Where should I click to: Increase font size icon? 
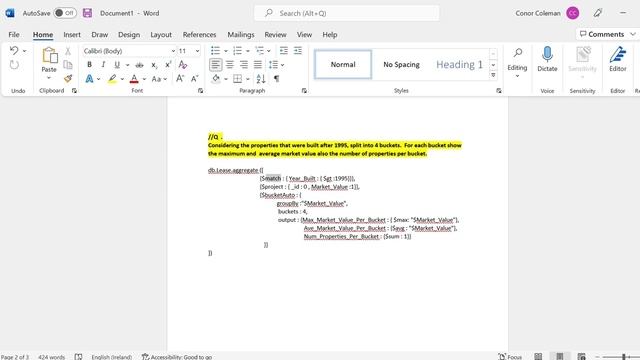180,79
